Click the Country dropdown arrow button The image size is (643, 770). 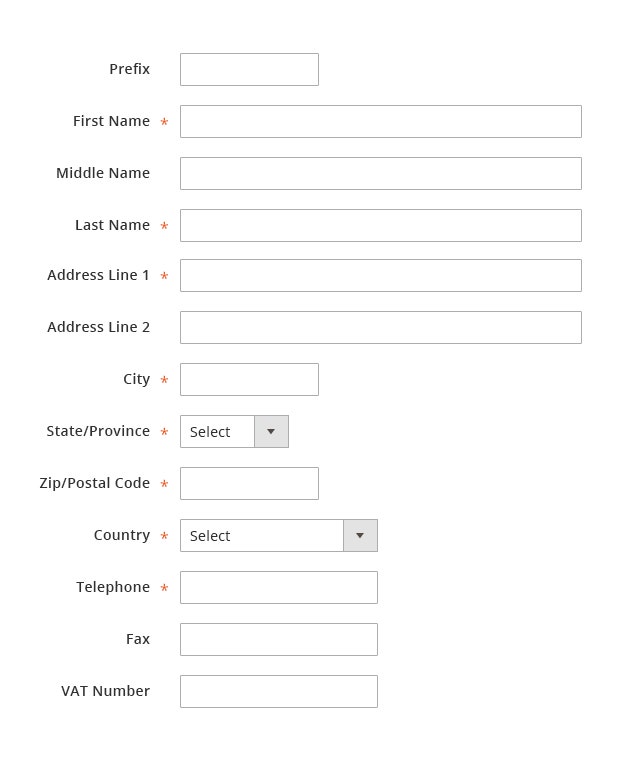pos(360,536)
